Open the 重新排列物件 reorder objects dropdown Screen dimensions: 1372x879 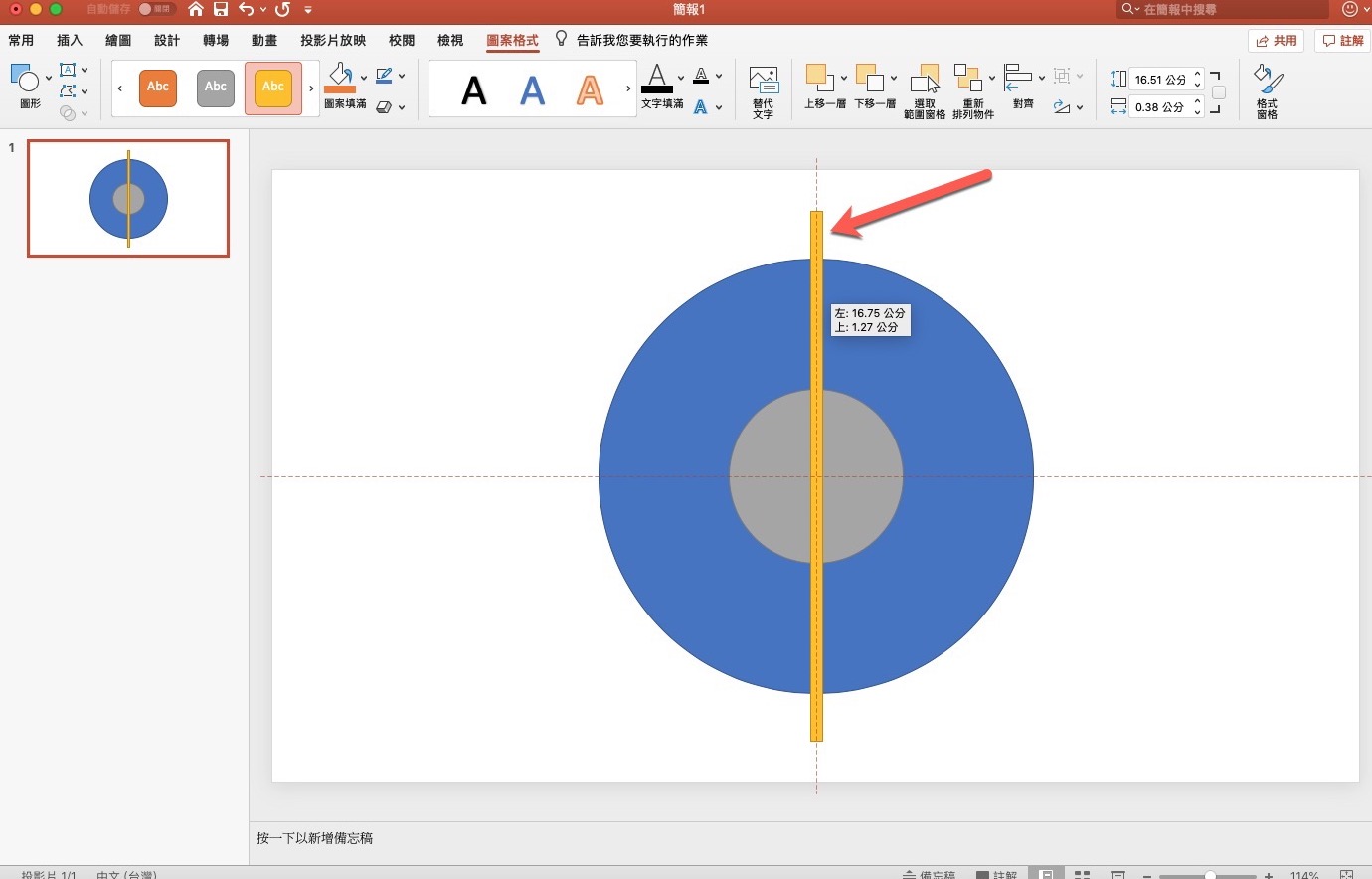tap(972, 91)
